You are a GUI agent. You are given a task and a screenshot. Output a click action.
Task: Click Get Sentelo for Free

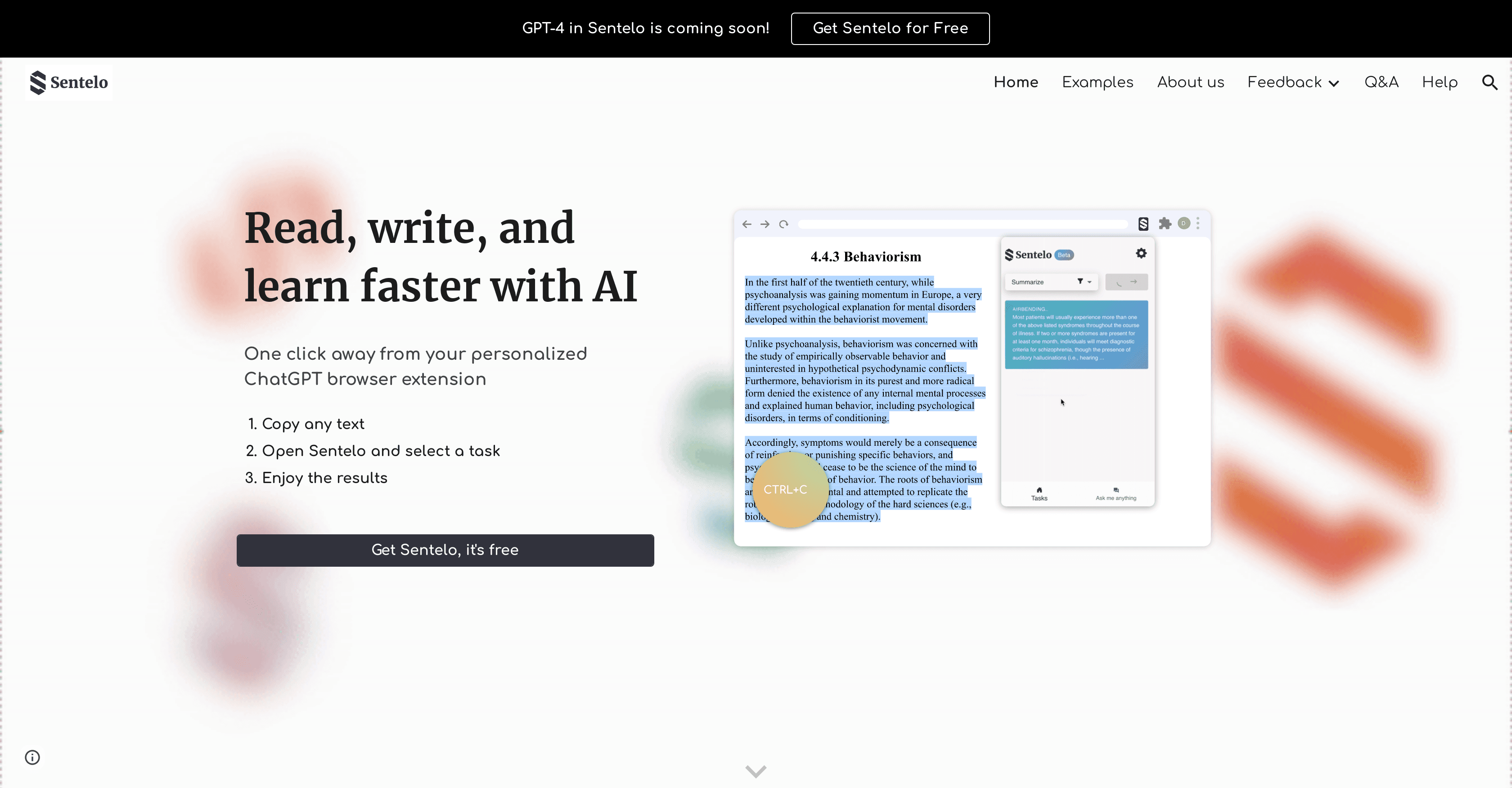(x=890, y=28)
